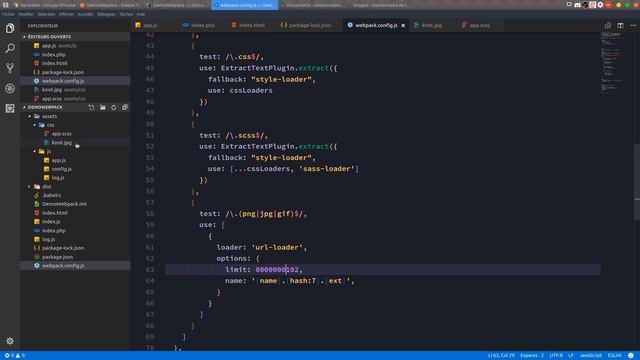Open log.js in the js folder

coord(76,178)
